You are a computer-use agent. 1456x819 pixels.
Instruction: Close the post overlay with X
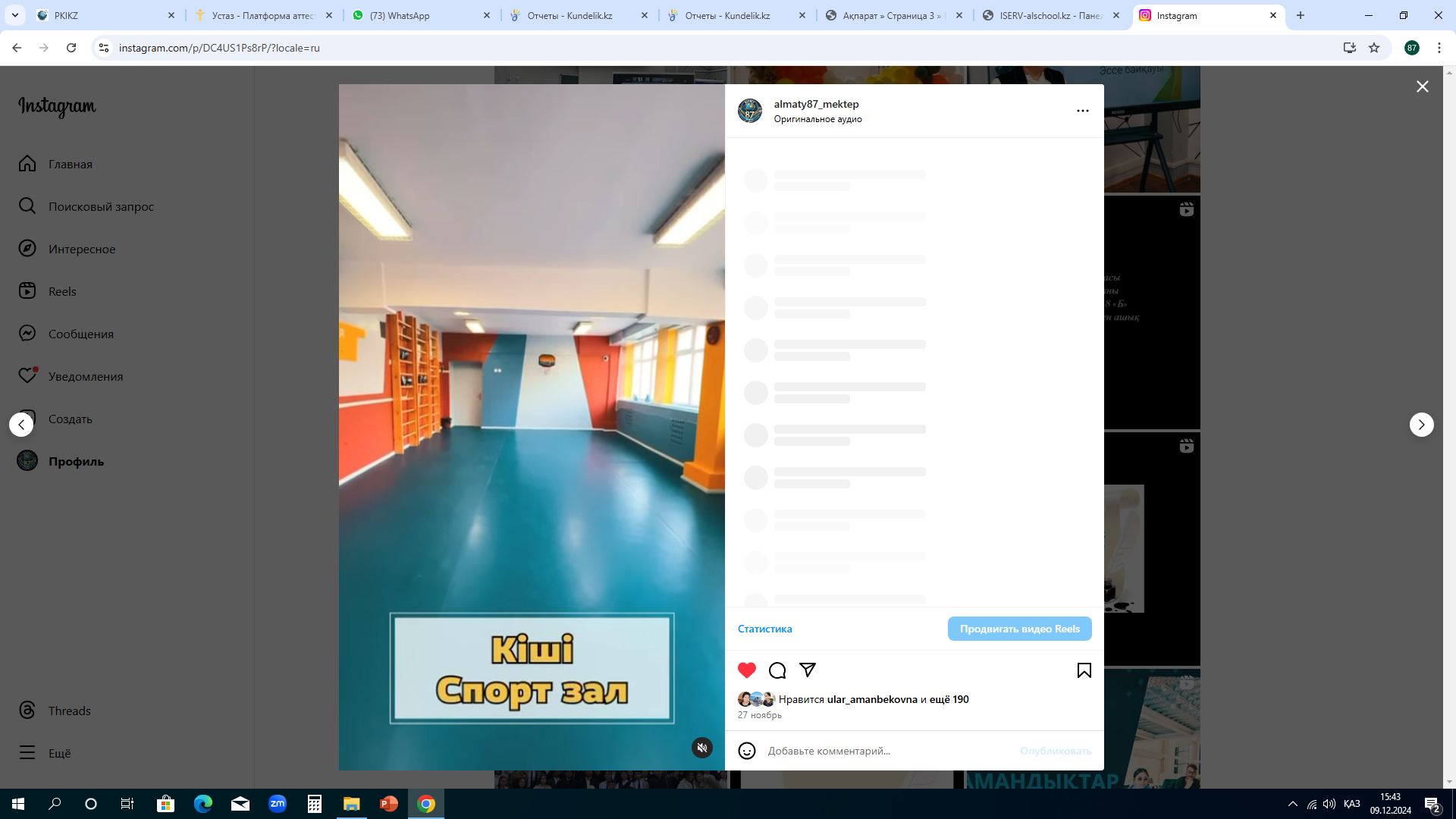[1423, 86]
